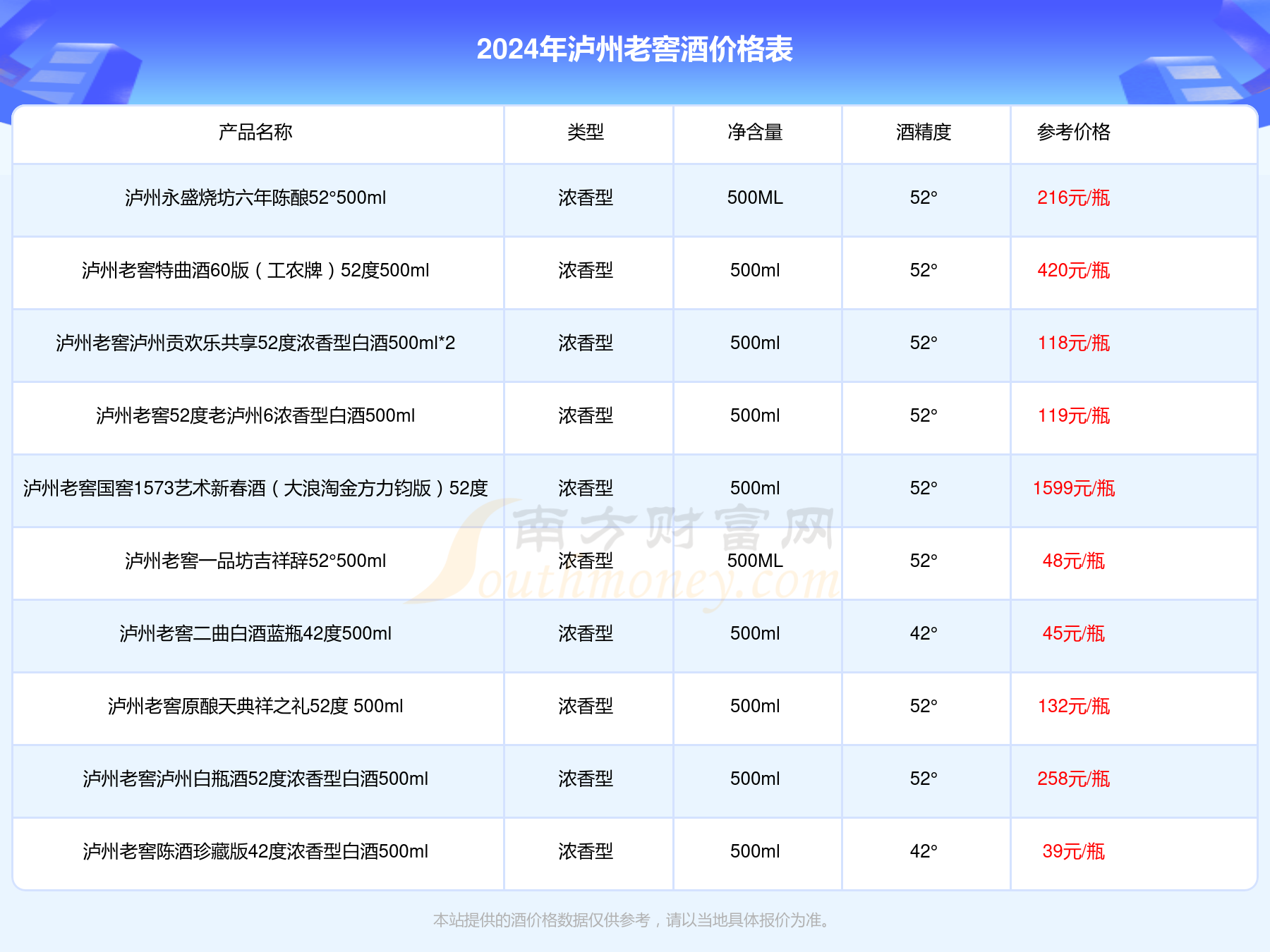Select the 产品名称 column header
The width and height of the screenshot is (1270, 952).
pyautogui.click(x=255, y=132)
